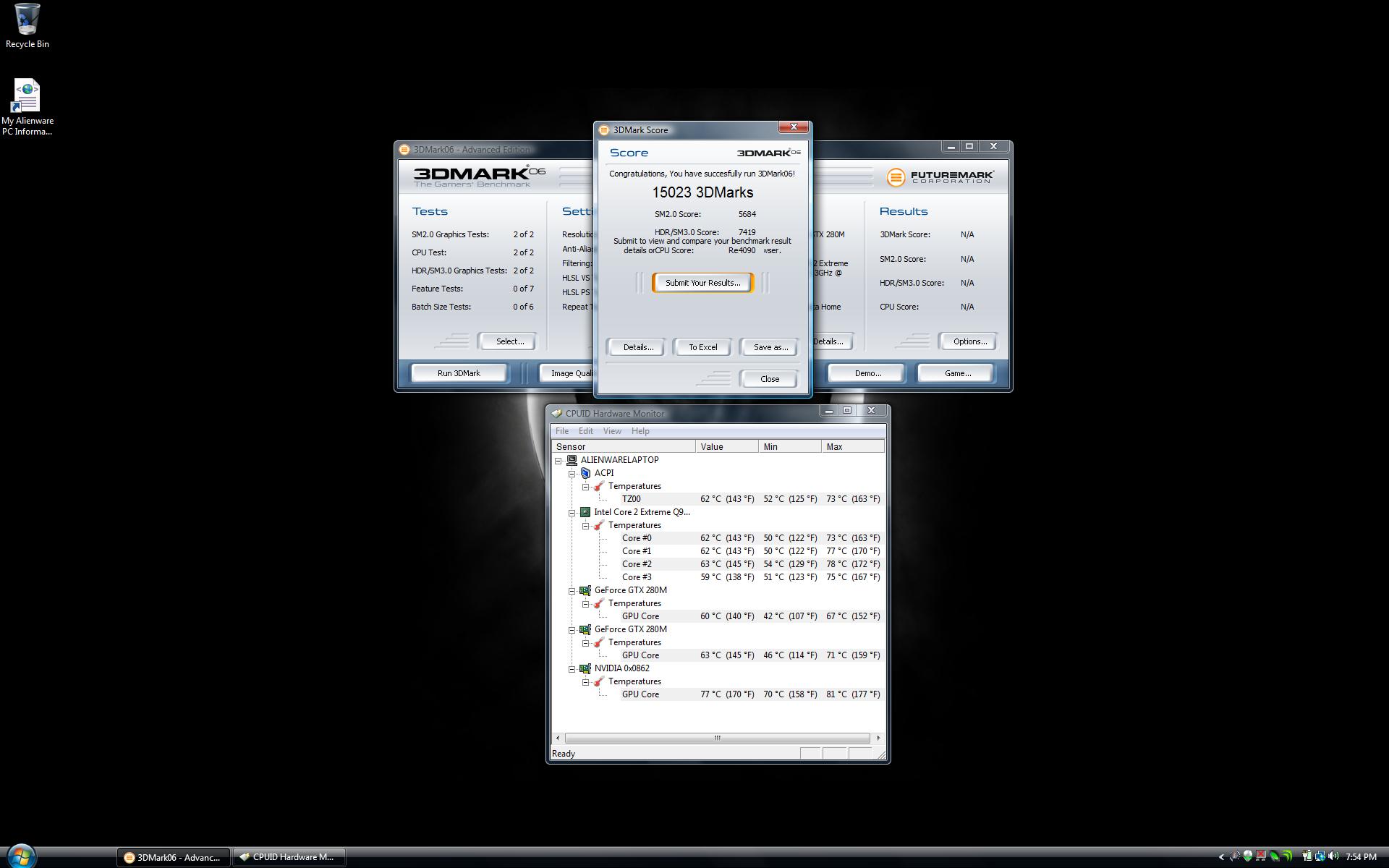Open Details in the 3DMark Score dialog
The width and height of the screenshot is (1389, 868).
click(638, 347)
